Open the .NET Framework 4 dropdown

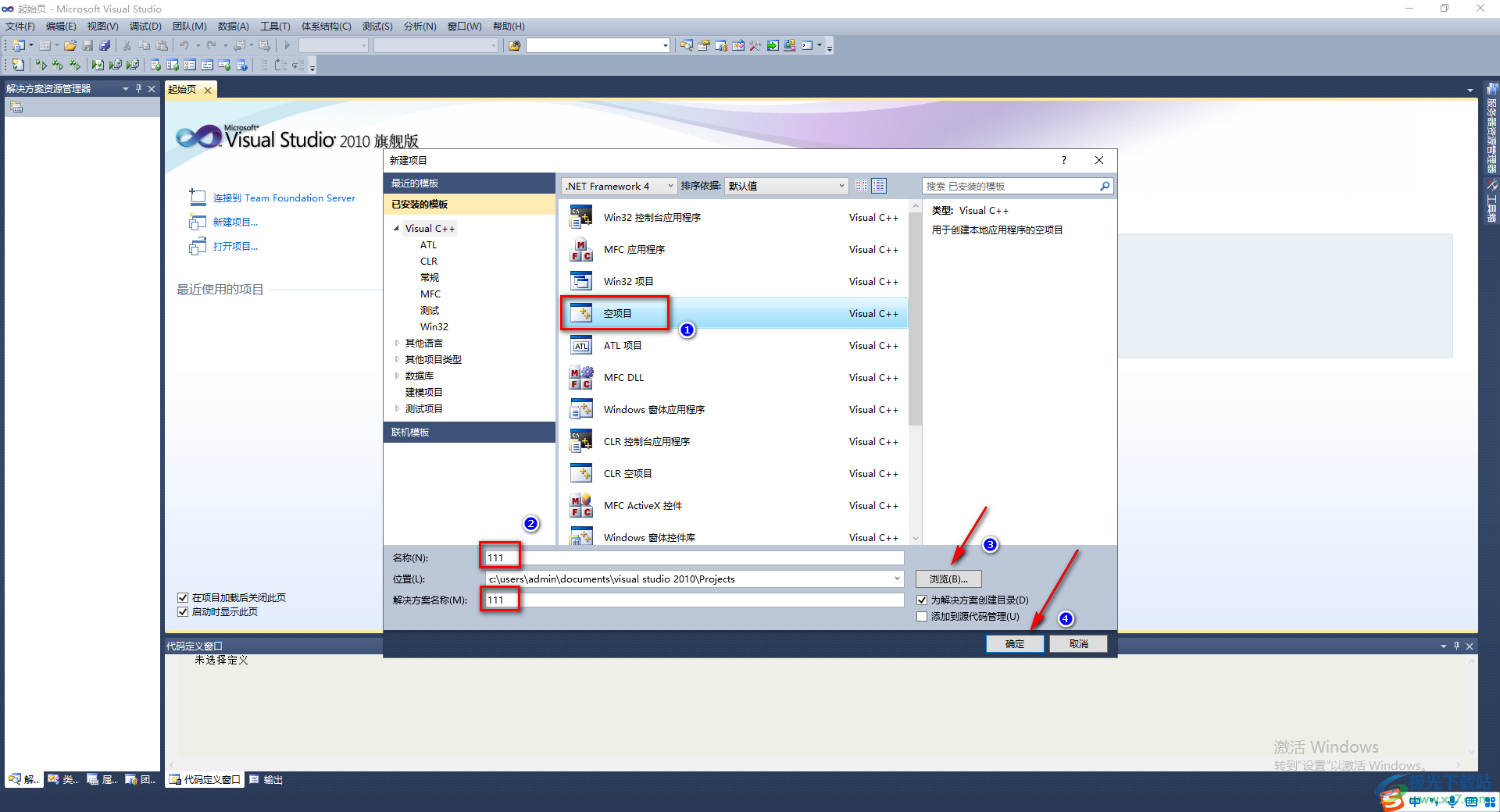(x=619, y=186)
